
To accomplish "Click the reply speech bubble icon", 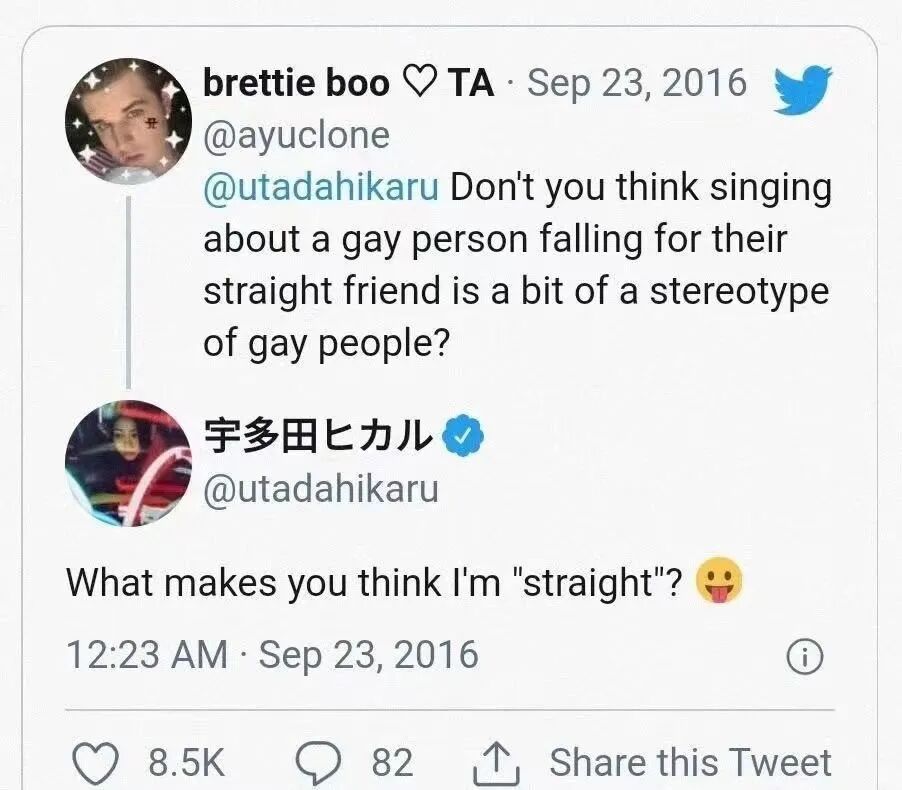I will coord(322,763).
